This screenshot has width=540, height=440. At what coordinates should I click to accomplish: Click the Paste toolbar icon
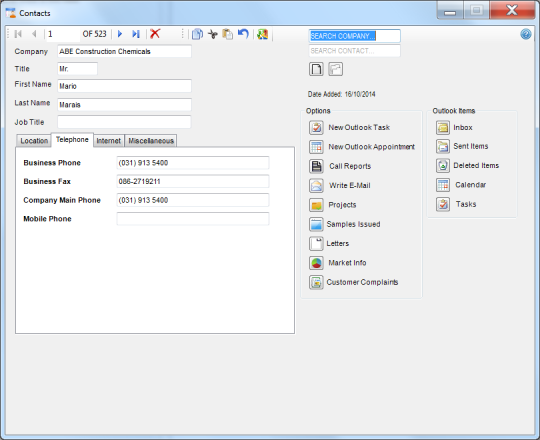228,34
